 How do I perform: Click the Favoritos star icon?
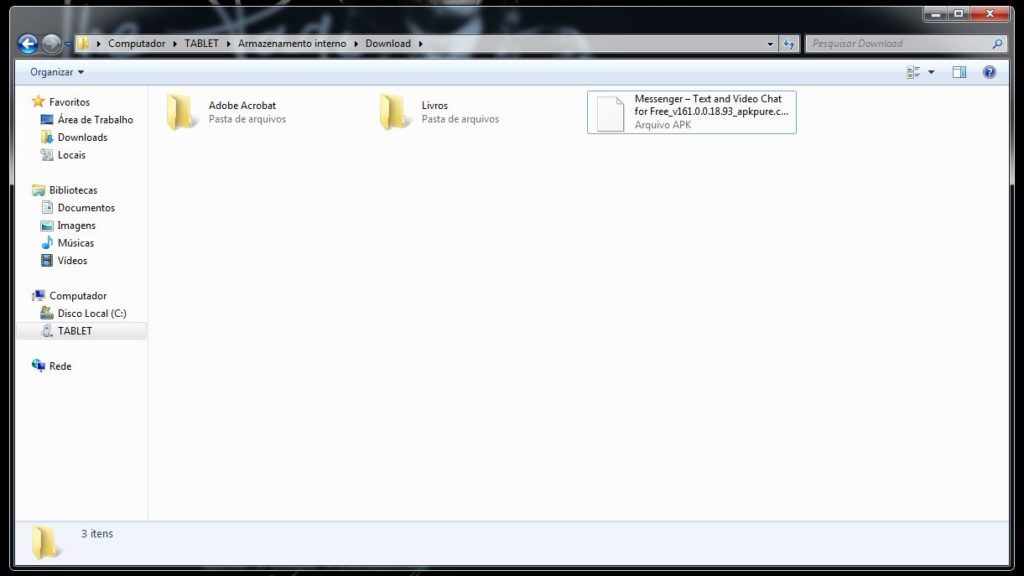click(x=39, y=101)
